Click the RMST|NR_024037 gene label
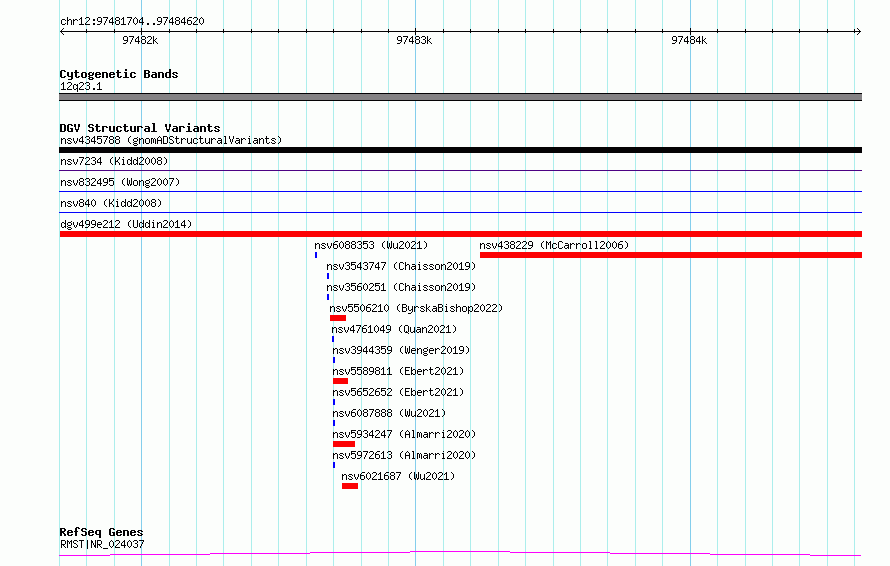The height and width of the screenshot is (566, 890). point(102,544)
